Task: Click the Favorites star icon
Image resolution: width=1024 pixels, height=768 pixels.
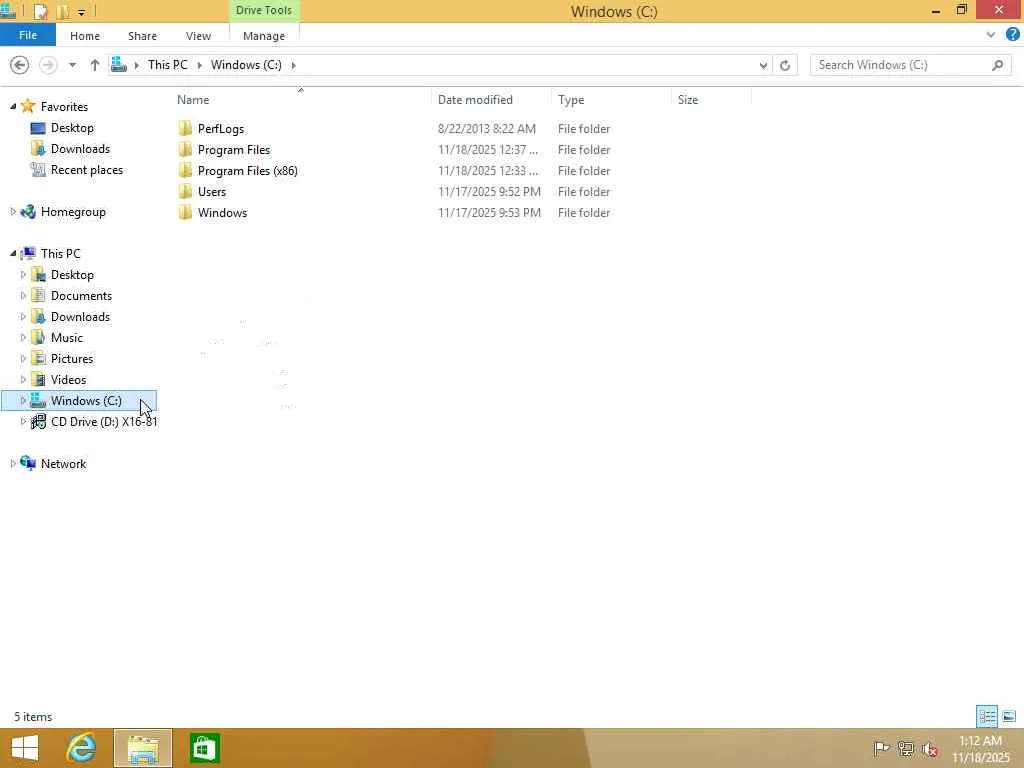Action: point(28,106)
